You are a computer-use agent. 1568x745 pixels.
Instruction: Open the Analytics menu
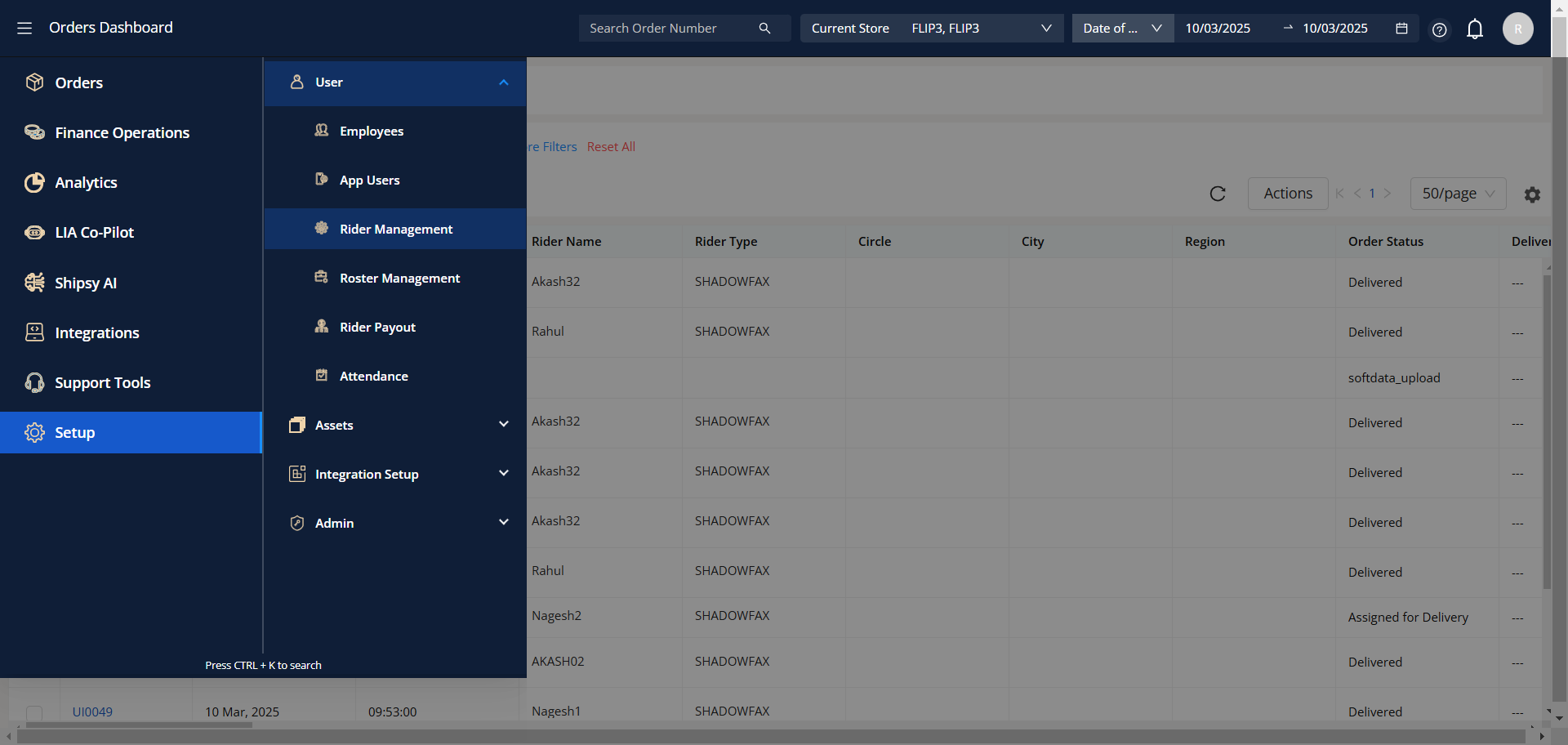click(x=131, y=182)
